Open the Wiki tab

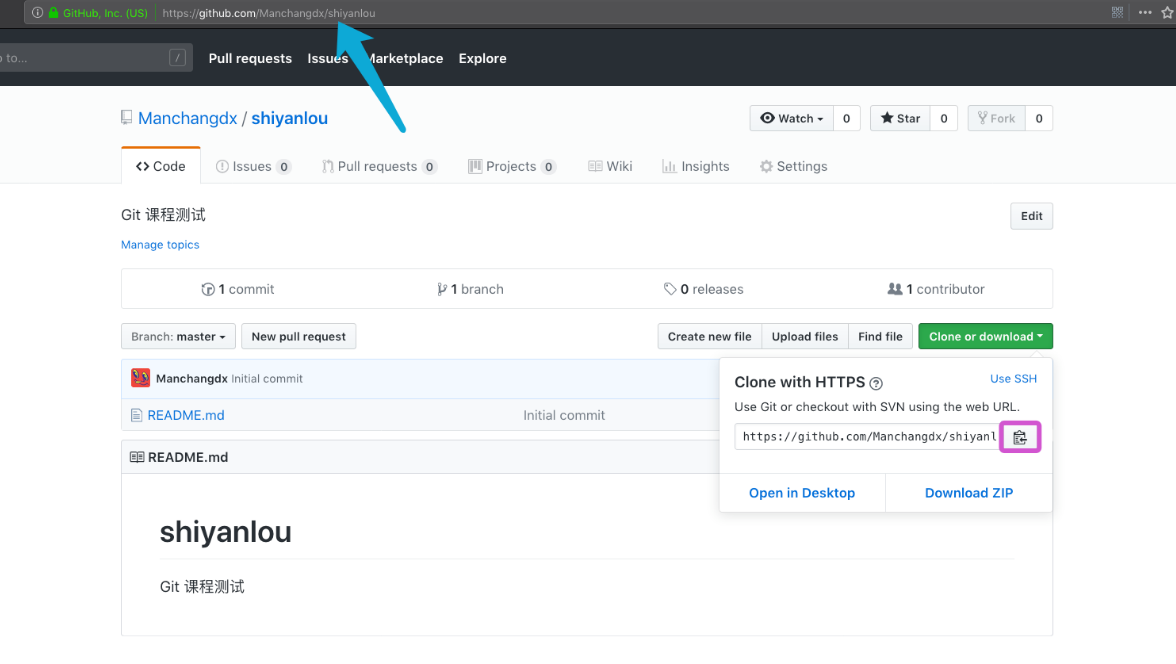610,167
